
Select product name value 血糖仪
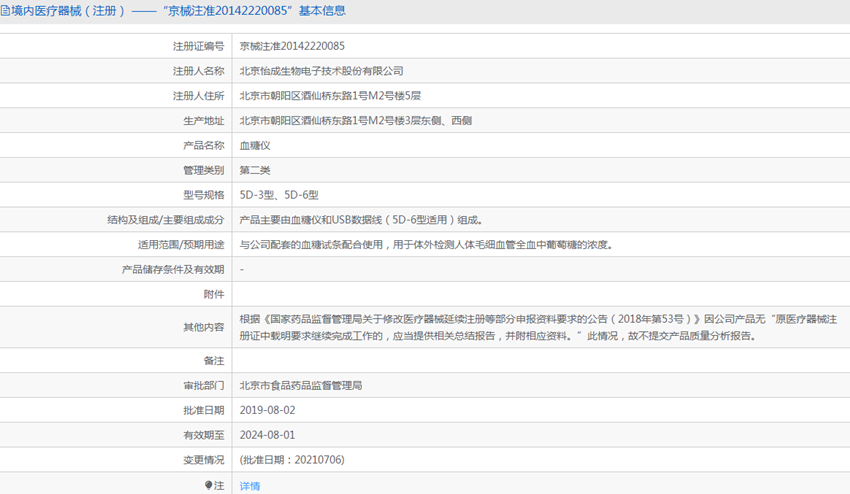[255, 145]
